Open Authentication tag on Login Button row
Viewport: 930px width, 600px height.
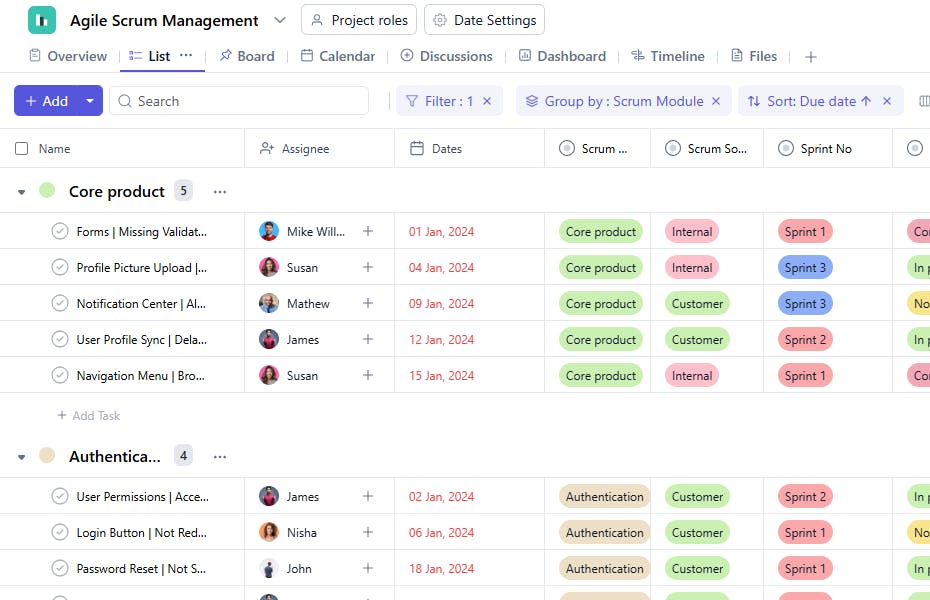(604, 532)
